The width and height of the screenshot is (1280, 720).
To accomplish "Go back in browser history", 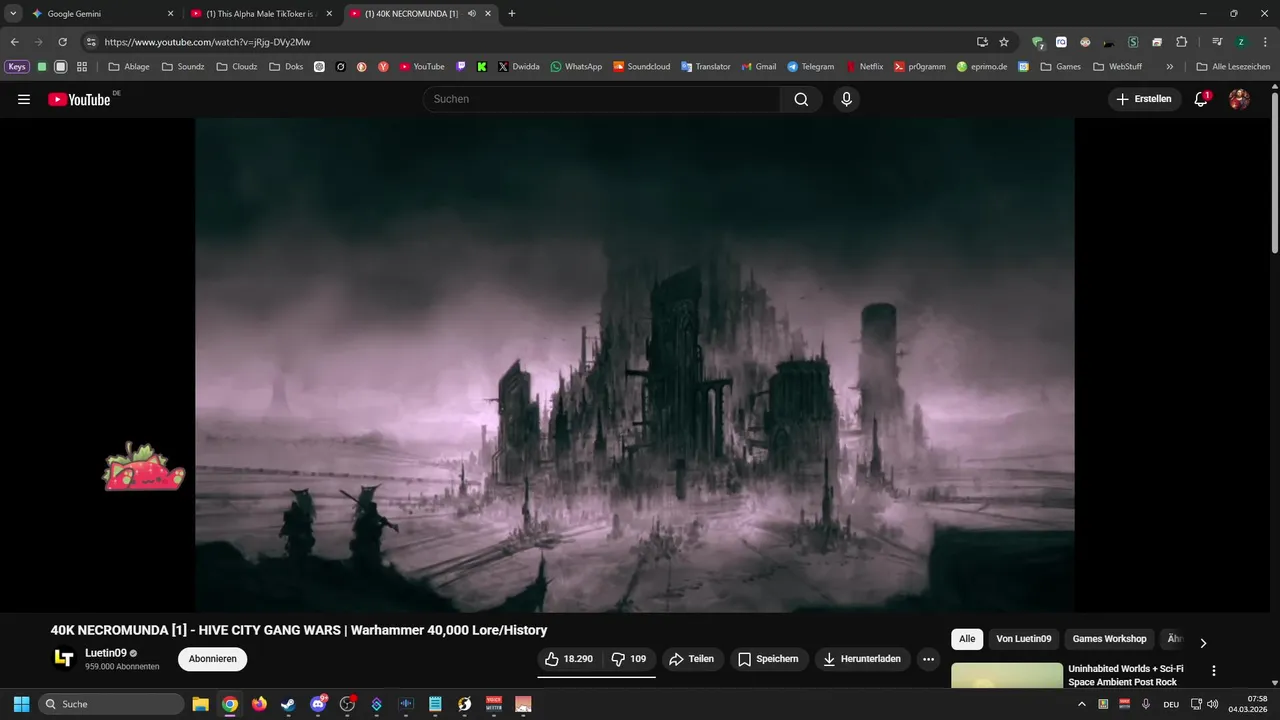I will pyautogui.click(x=14, y=42).
